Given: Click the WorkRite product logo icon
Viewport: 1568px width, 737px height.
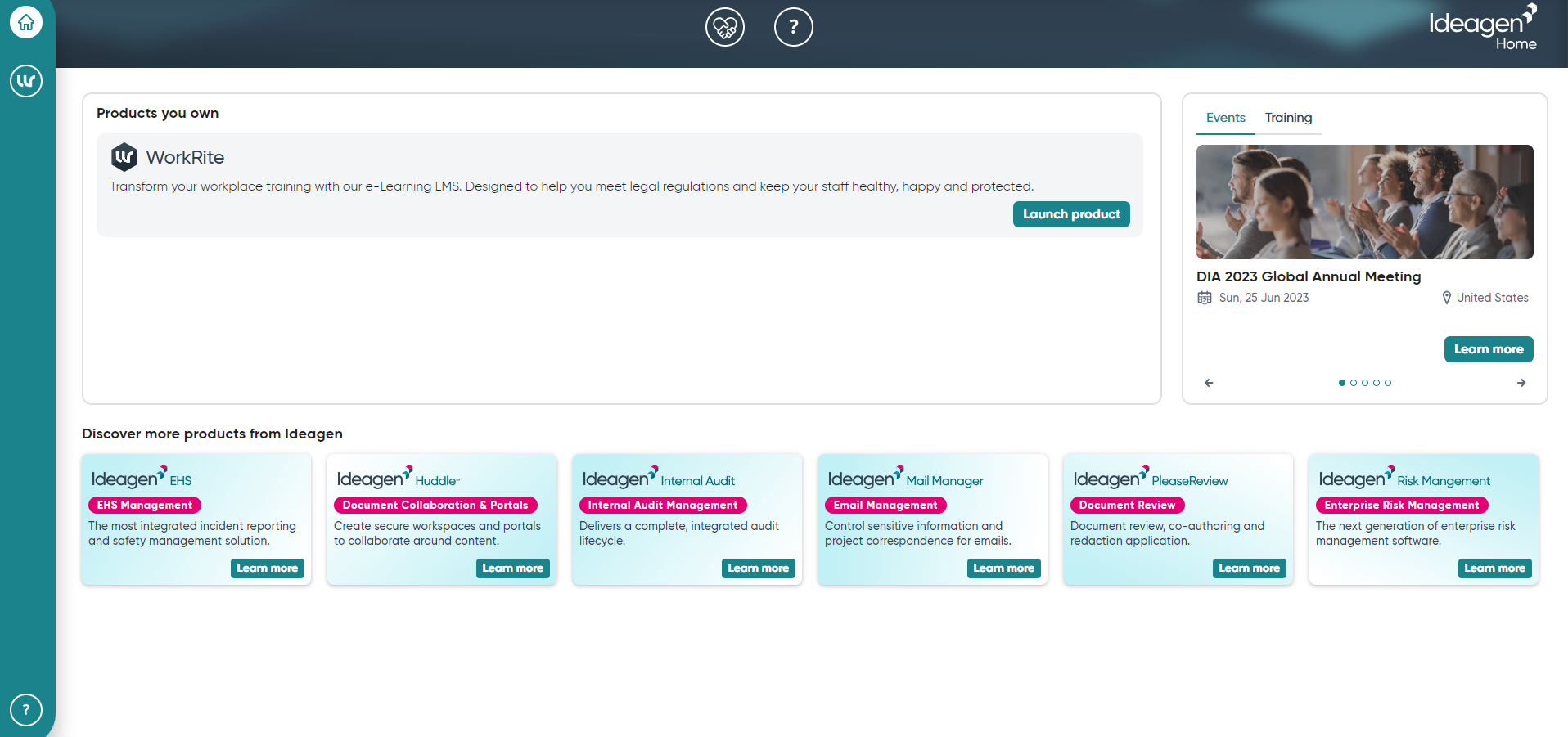Looking at the screenshot, I should point(124,156).
